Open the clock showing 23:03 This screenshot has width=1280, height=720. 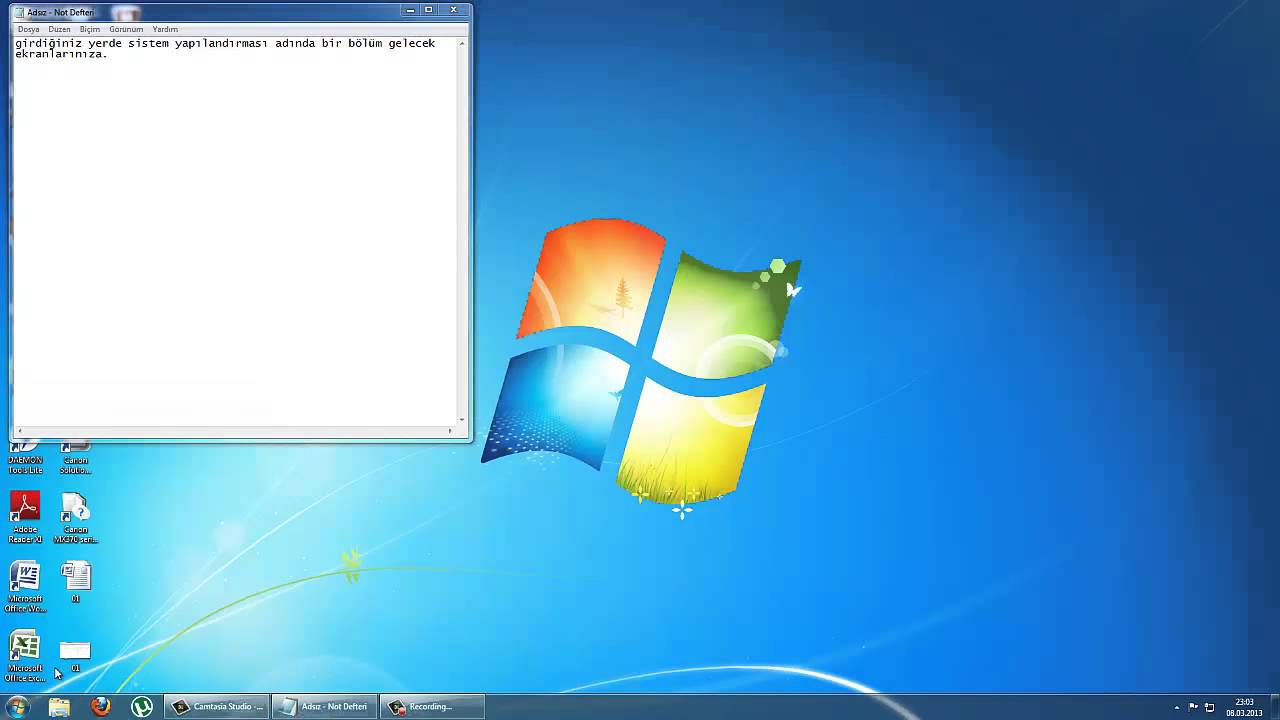[1244, 707]
